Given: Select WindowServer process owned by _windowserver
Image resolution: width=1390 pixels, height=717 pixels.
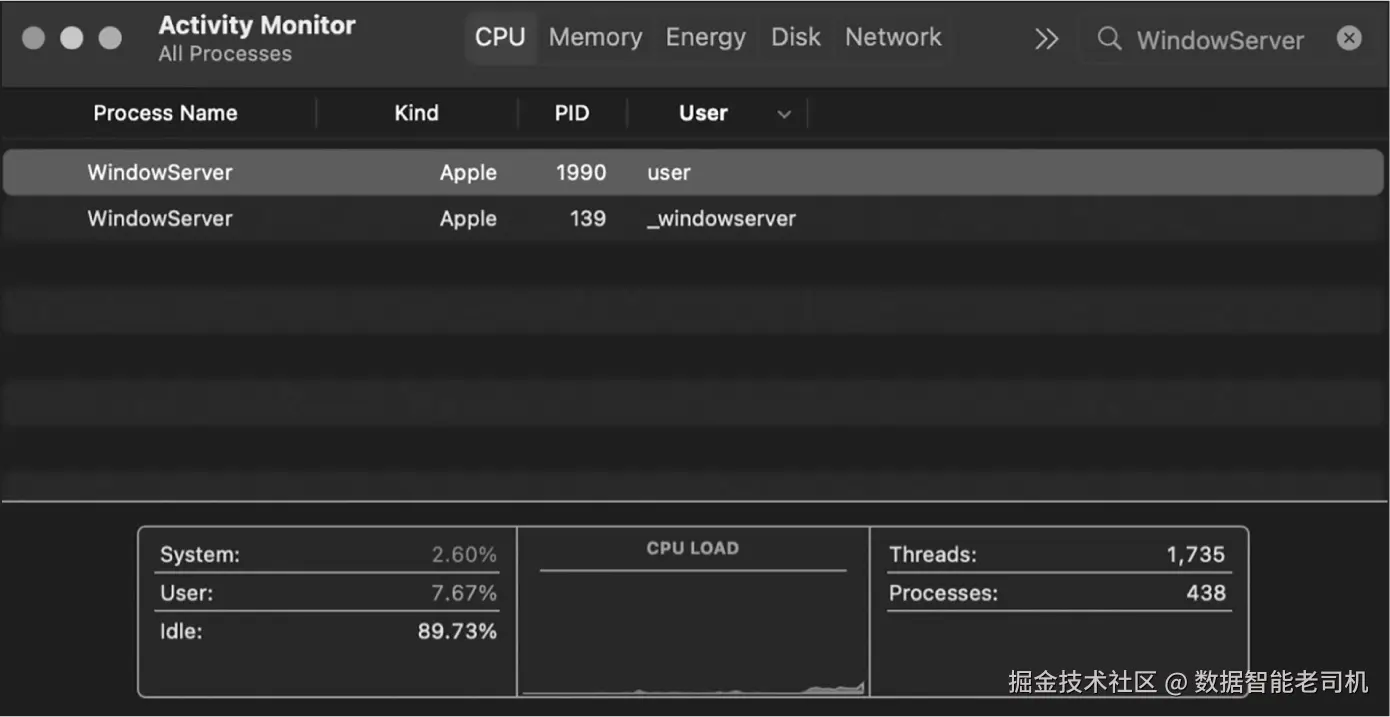Looking at the screenshot, I should pyautogui.click(x=160, y=219).
